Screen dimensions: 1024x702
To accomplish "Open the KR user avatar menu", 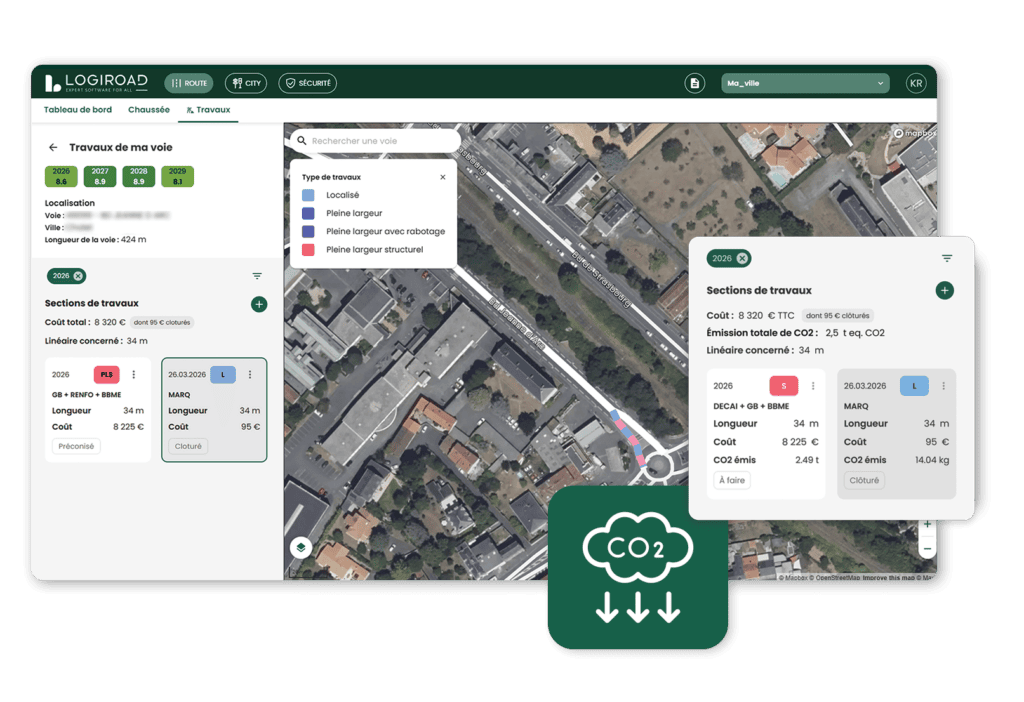I will (x=916, y=84).
